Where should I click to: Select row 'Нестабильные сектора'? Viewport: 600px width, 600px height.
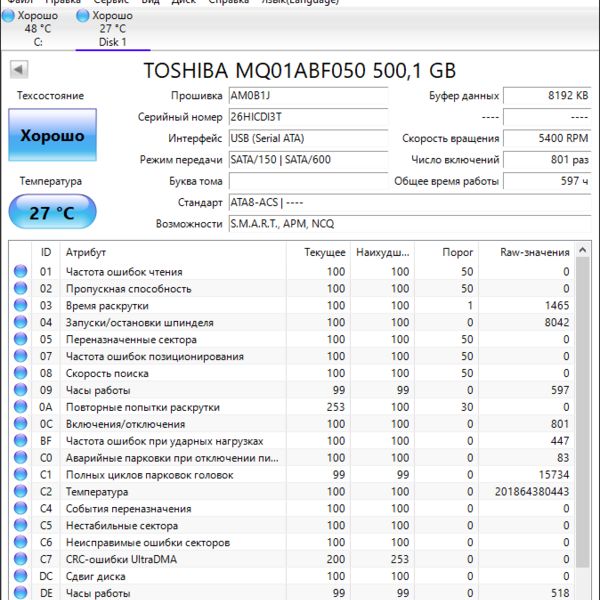click(x=292, y=525)
